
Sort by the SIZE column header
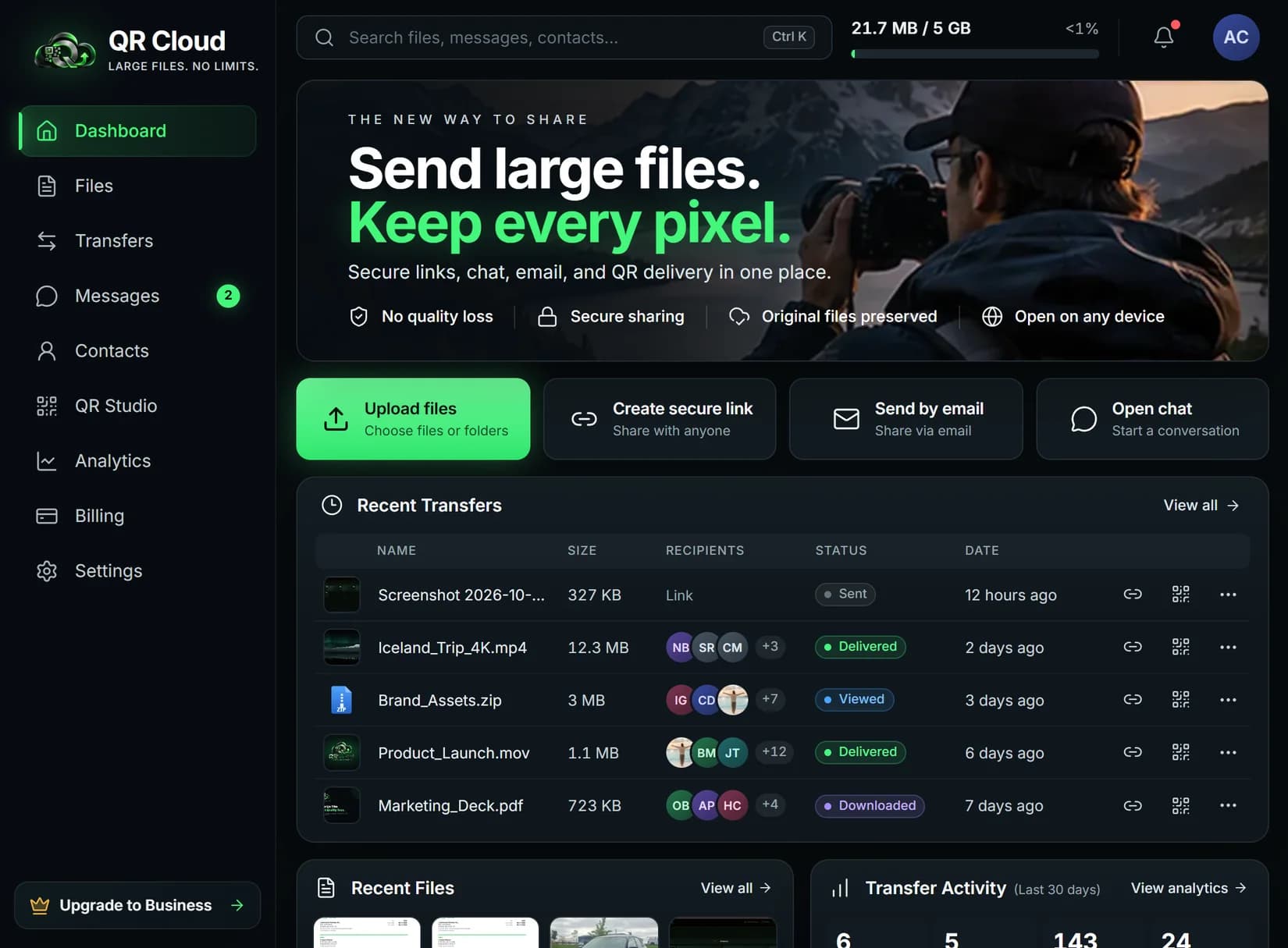pos(582,550)
